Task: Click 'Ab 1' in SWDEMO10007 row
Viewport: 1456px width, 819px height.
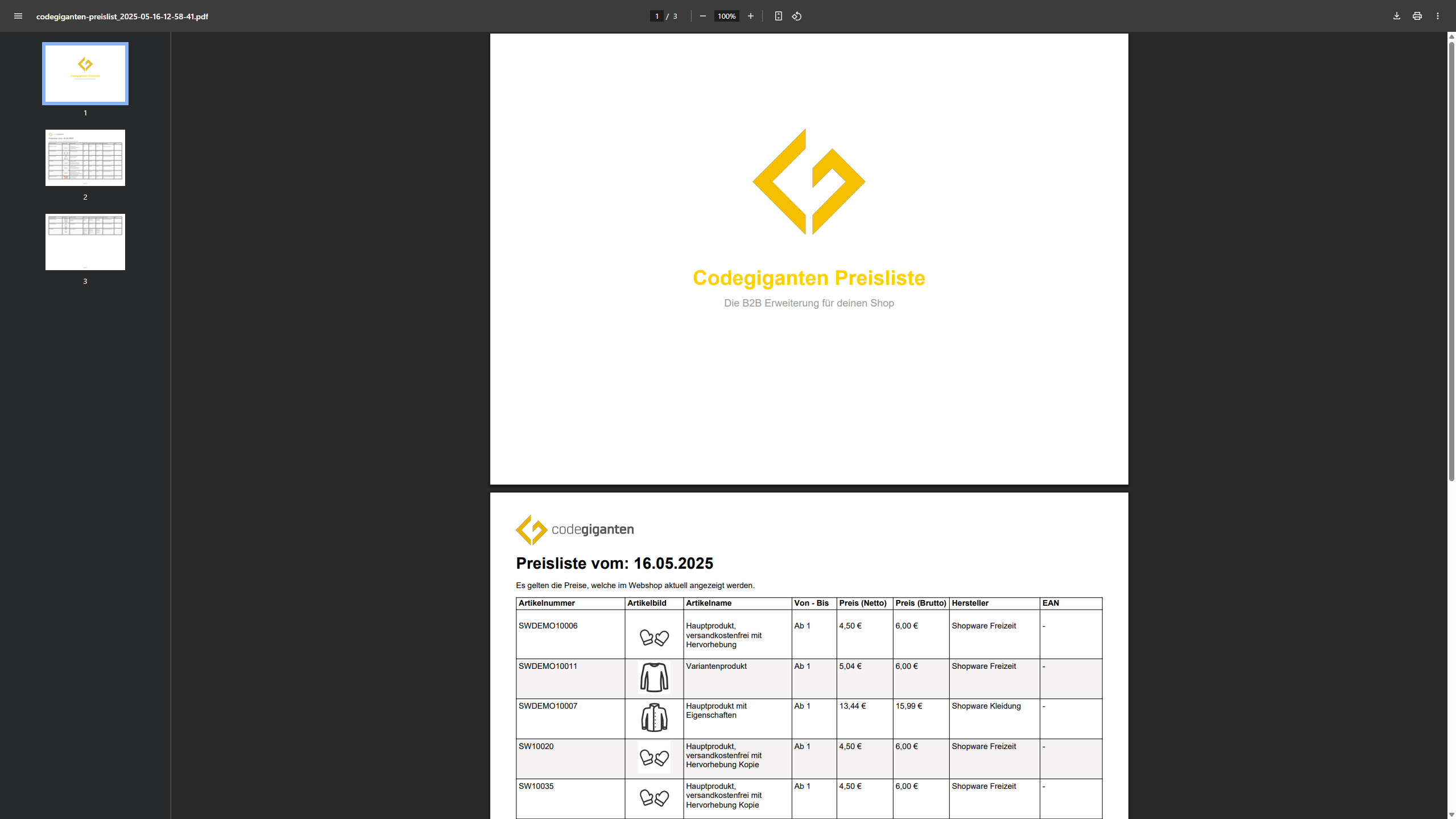Action: pyautogui.click(x=802, y=706)
